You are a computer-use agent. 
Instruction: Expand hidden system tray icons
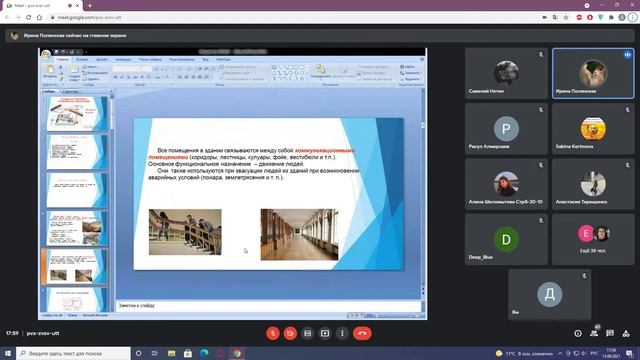point(560,353)
